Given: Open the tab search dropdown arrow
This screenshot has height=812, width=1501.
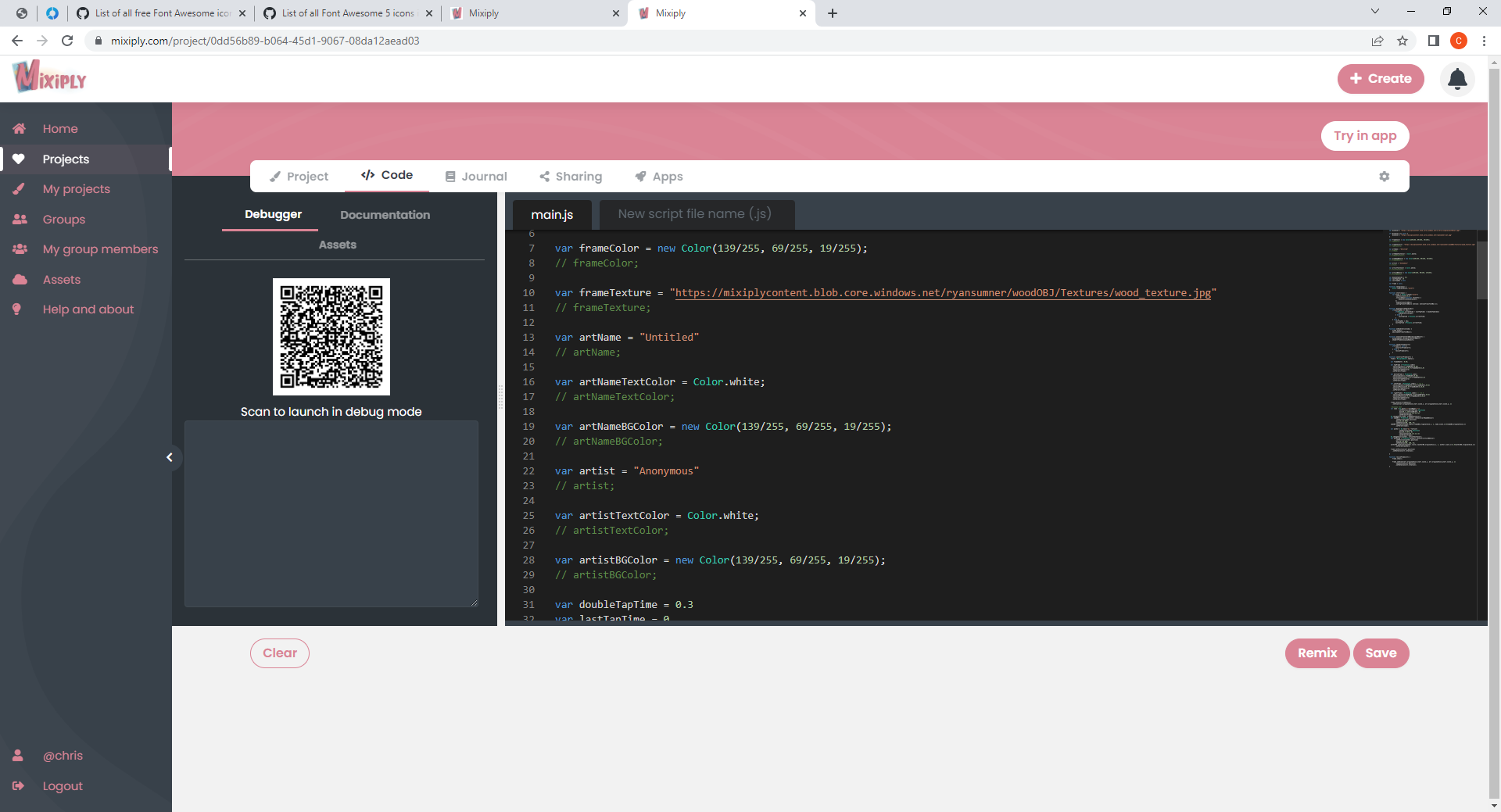Looking at the screenshot, I should tap(1375, 12).
